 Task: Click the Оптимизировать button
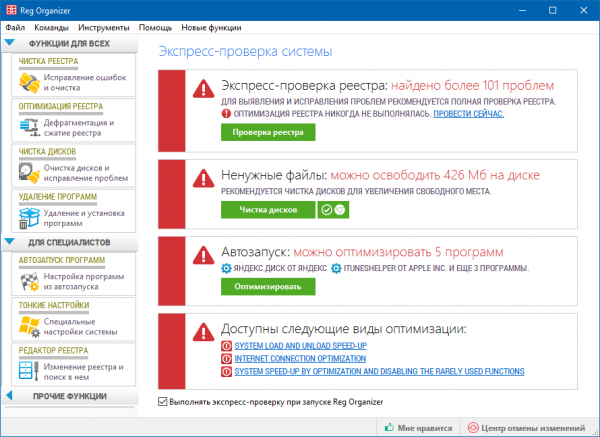pos(268,287)
